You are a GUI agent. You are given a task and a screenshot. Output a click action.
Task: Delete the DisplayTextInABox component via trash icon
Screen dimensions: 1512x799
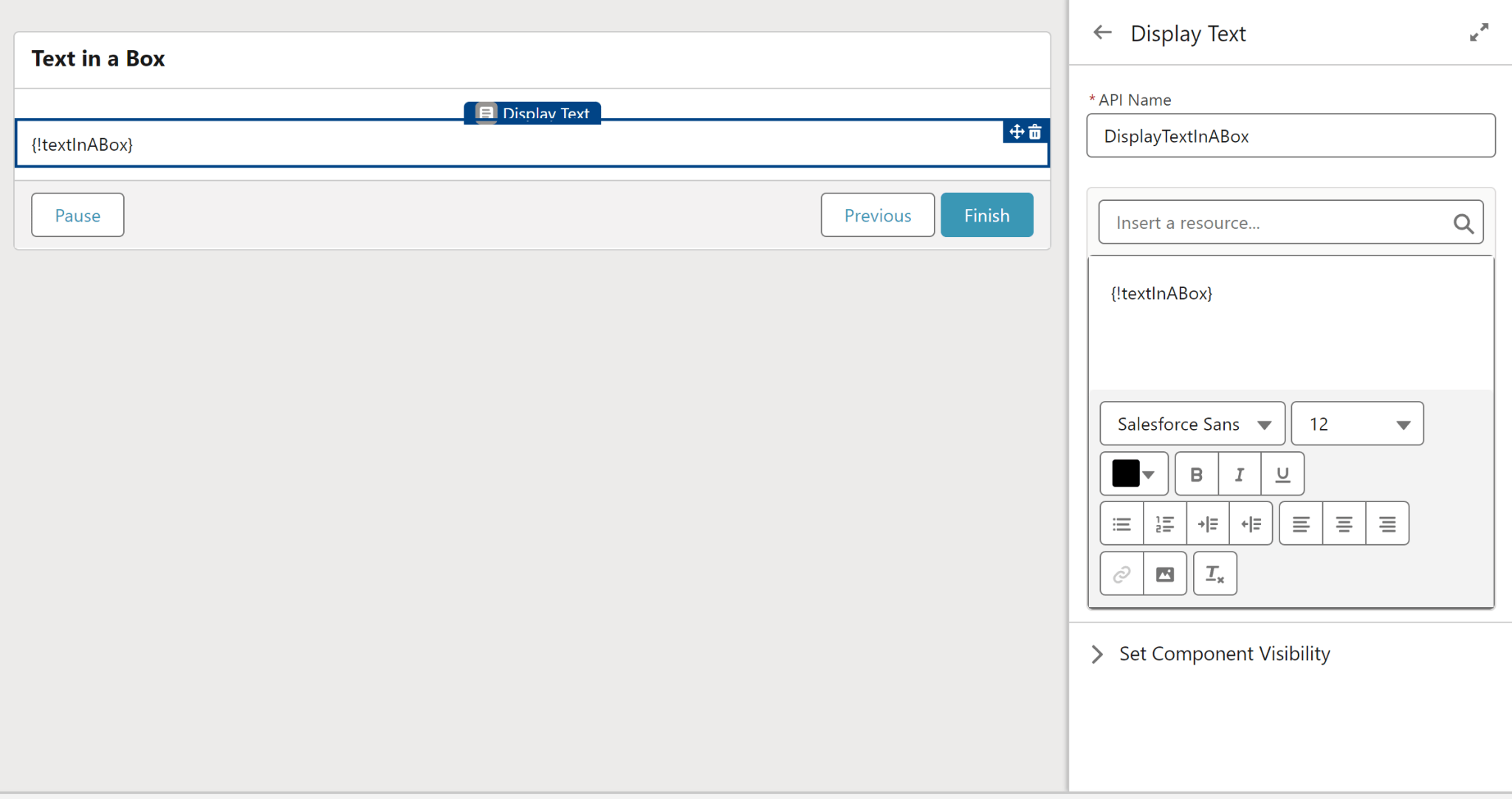pos(1036,132)
